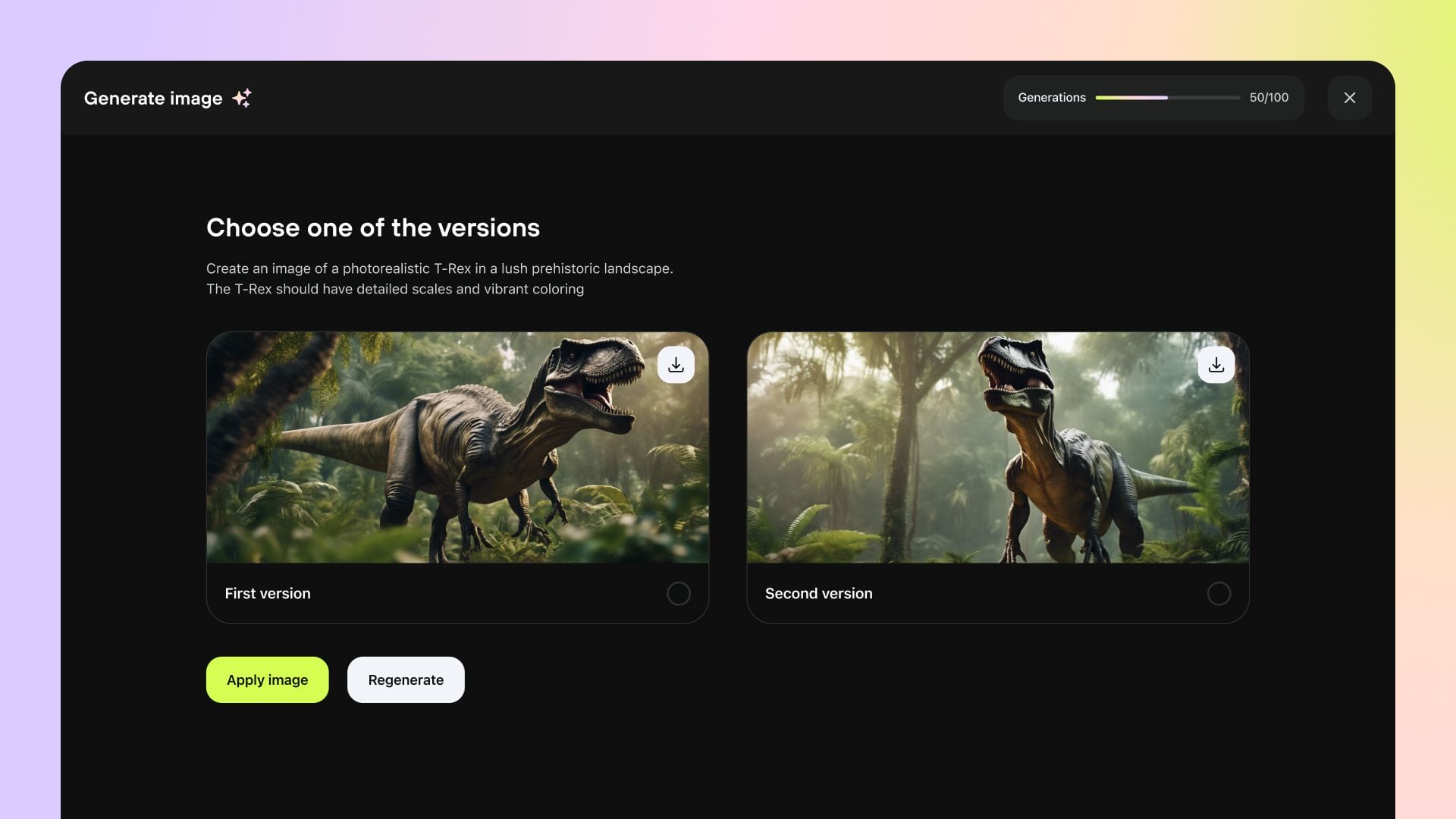Select the Second version radio button

point(1219,593)
